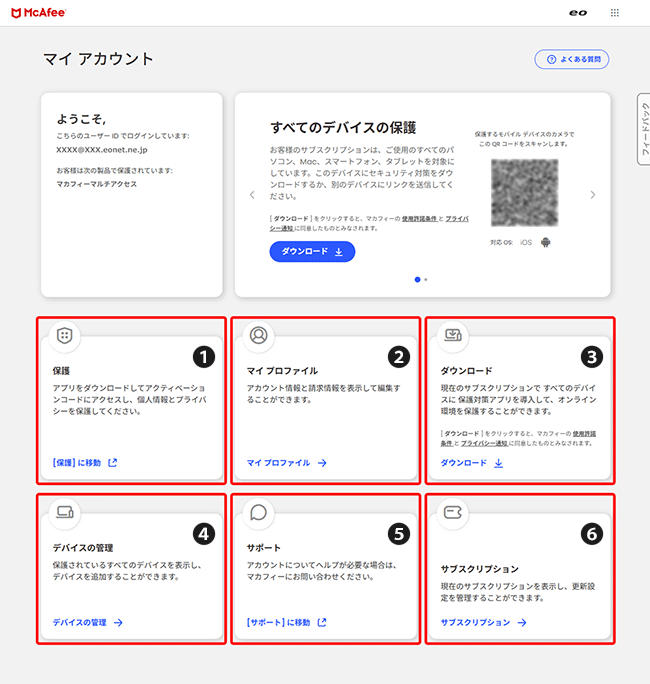Click external link icon beside [保護]に移動

[x=113, y=463]
